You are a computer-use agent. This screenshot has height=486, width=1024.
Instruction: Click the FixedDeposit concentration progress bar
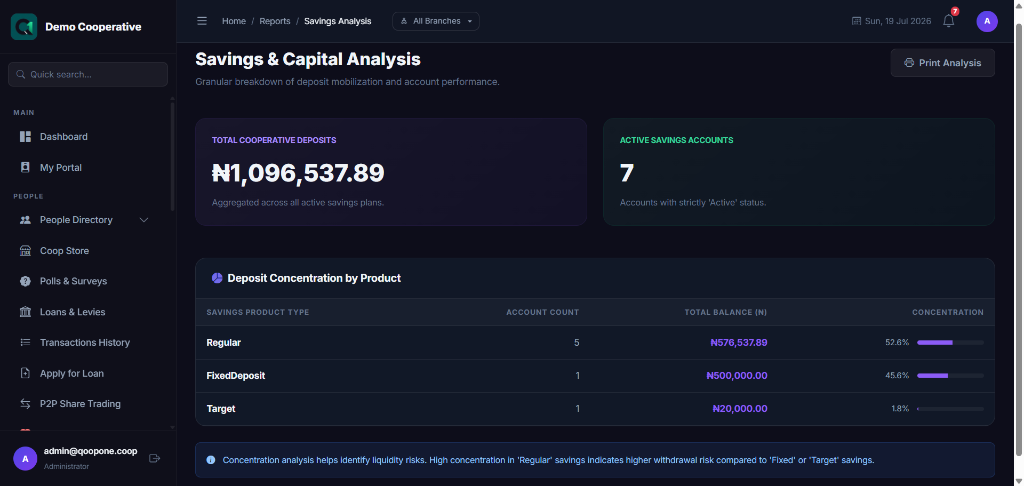pyautogui.click(x=950, y=376)
